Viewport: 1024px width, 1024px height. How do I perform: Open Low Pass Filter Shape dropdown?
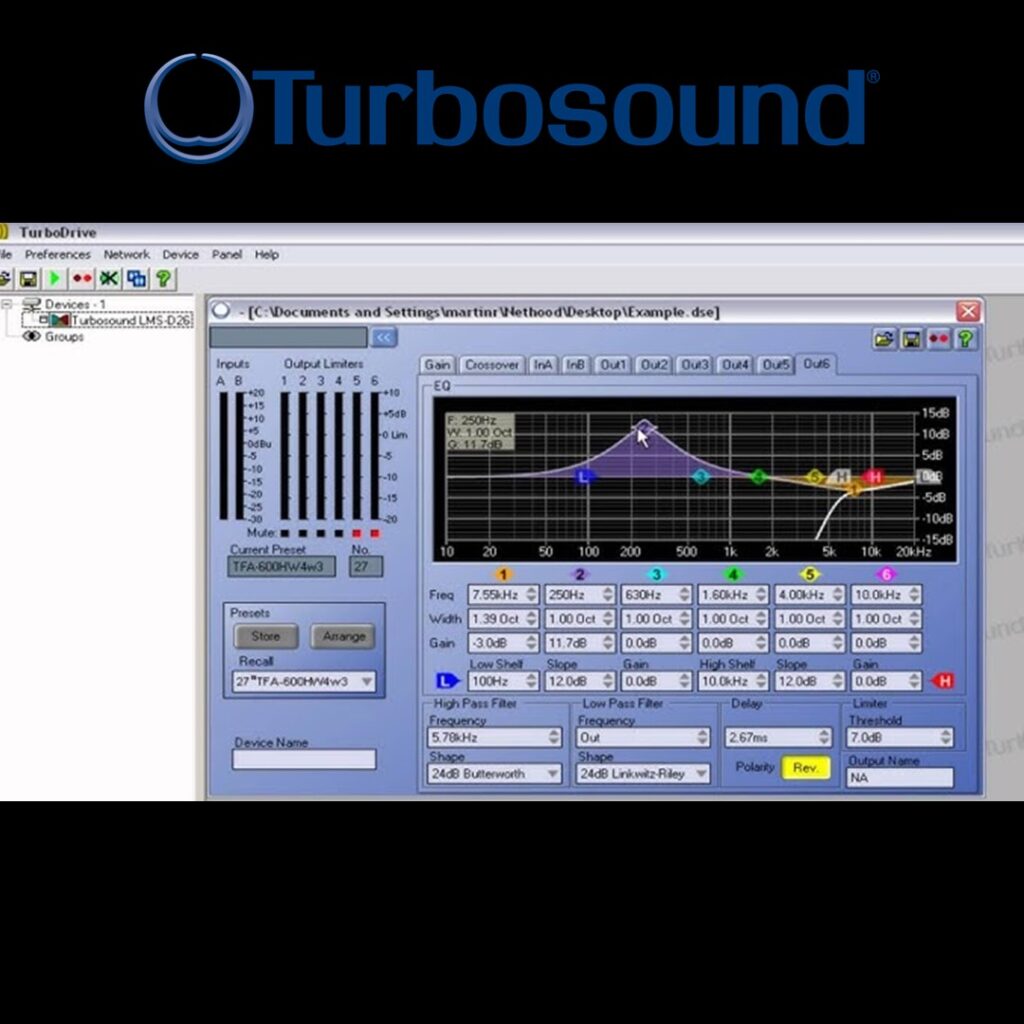[x=702, y=774]
